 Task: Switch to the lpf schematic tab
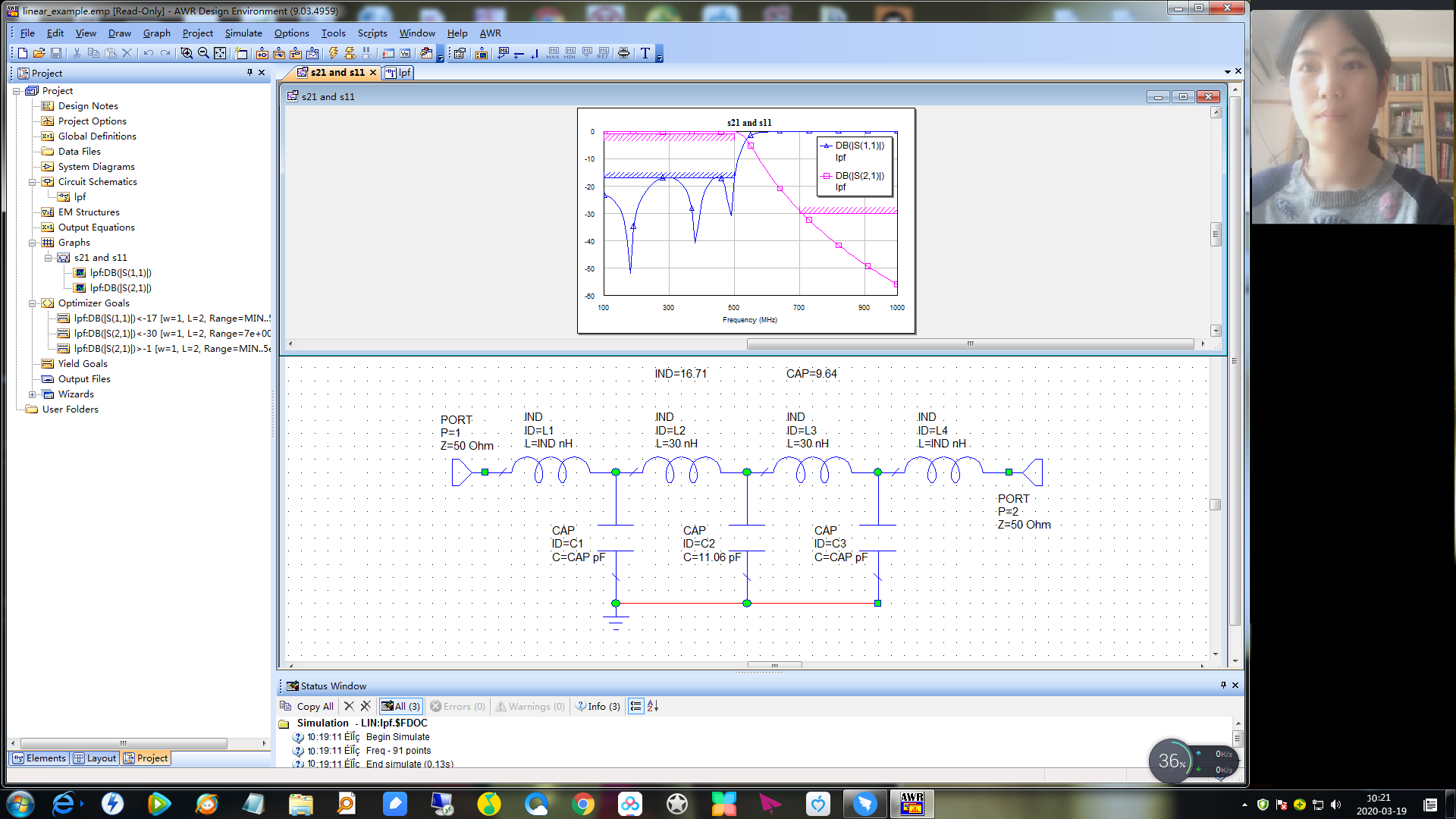click(x=398, y=73)
